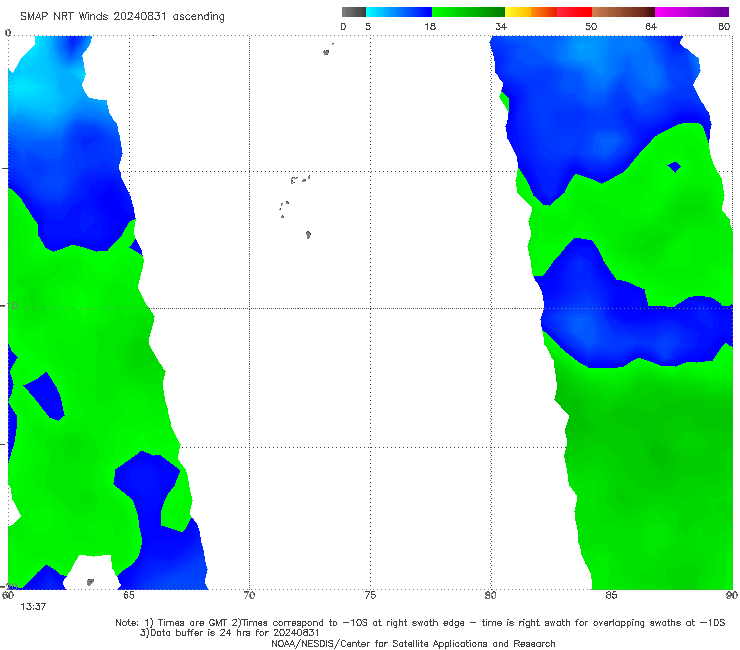
Task: Click longitude label '65' on bottom axis
Action: (128, 595)
